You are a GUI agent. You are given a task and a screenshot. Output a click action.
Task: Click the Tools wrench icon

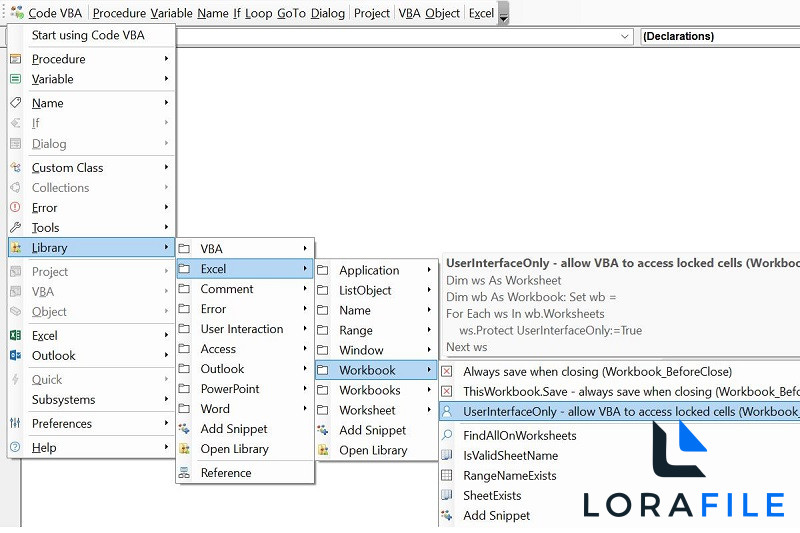point(16,227)
